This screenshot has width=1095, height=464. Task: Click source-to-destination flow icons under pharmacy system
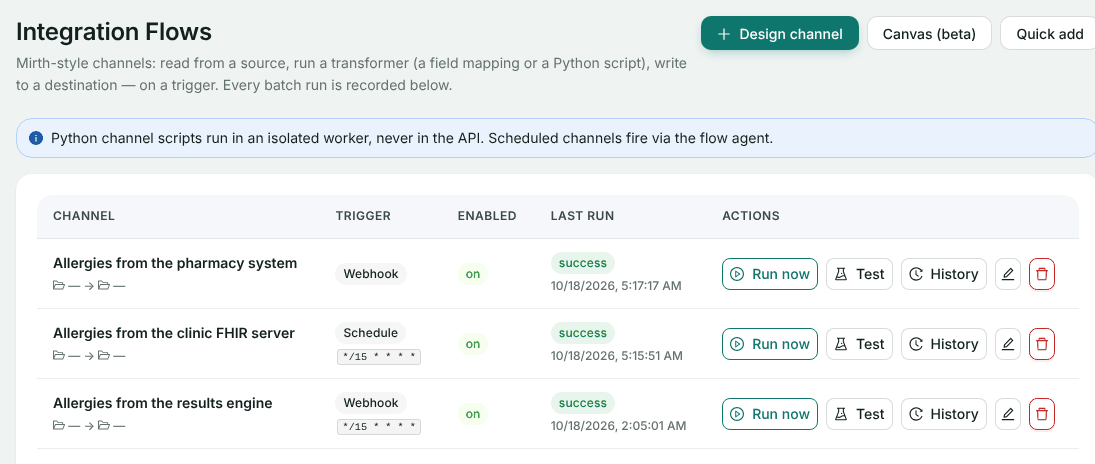click(89, 286)
